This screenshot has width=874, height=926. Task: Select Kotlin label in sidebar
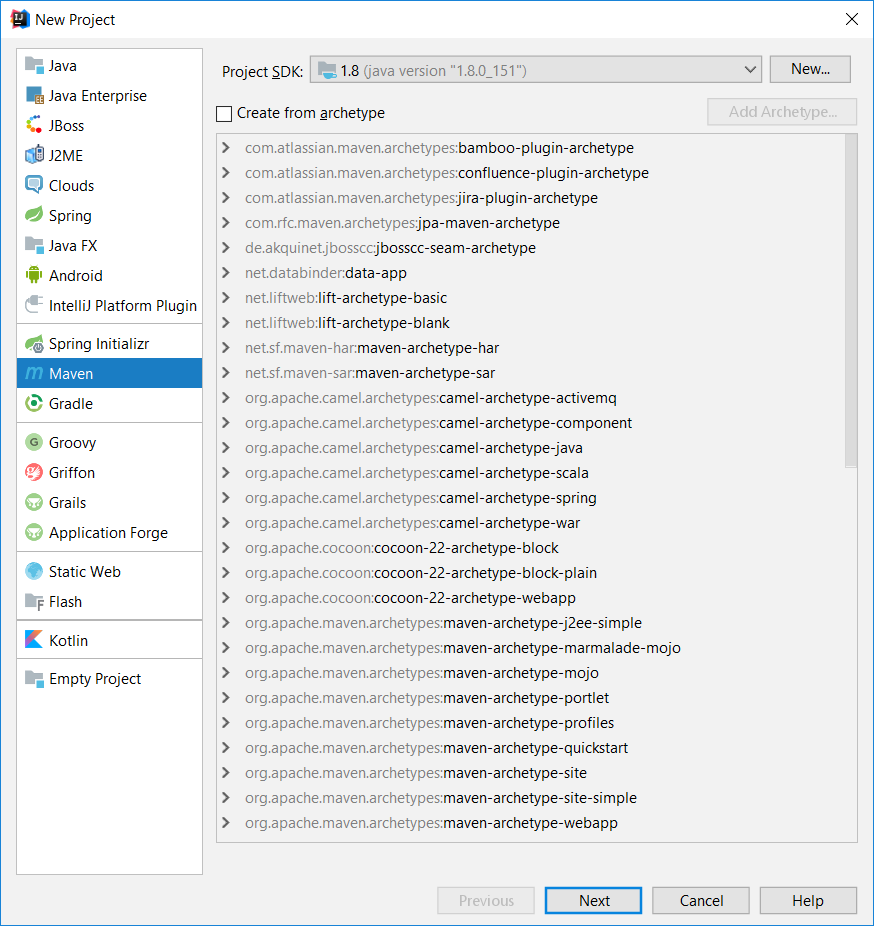(69, 640)
